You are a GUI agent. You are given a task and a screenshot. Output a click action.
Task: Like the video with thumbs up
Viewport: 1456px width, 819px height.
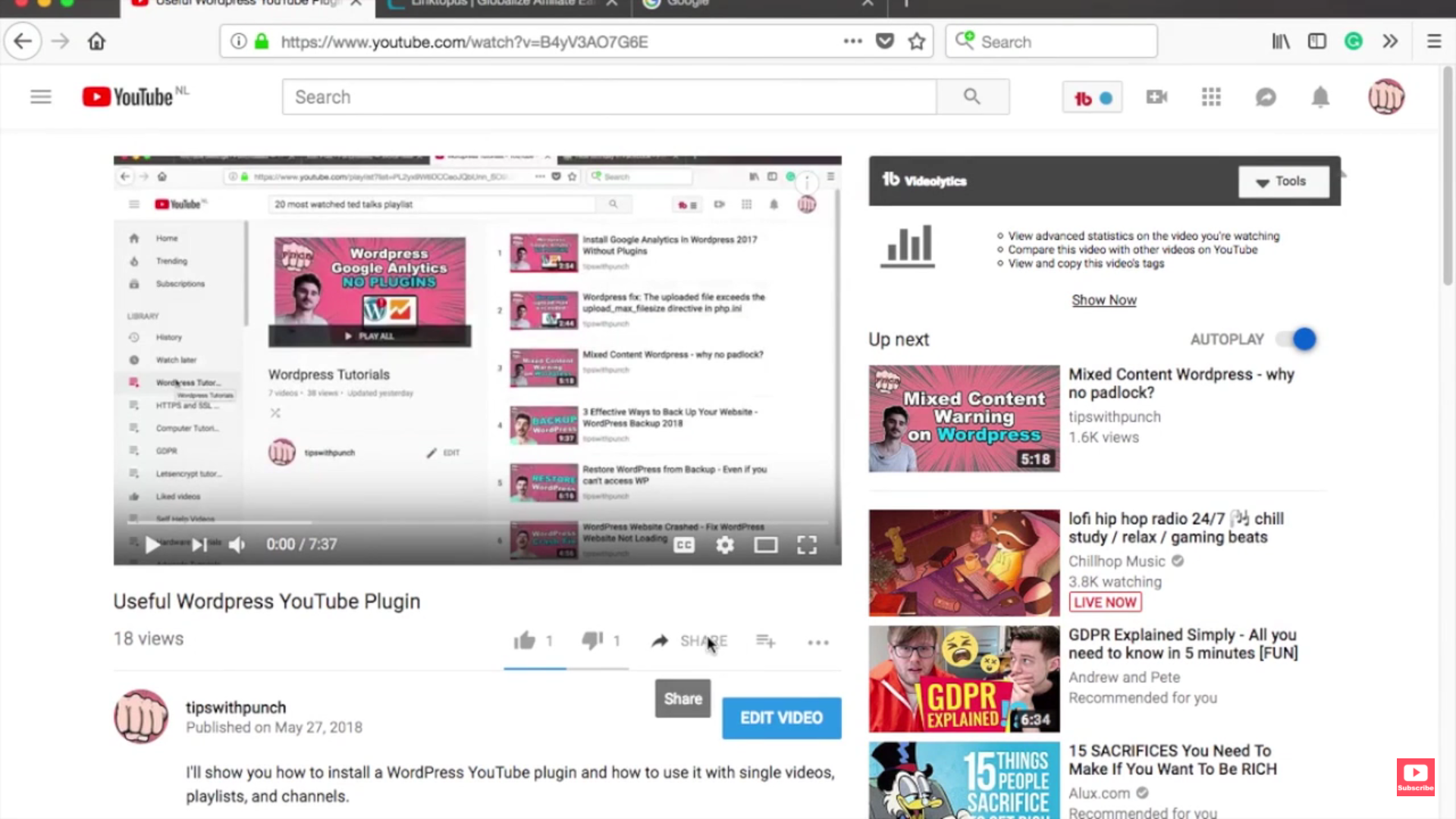[524, 641]
